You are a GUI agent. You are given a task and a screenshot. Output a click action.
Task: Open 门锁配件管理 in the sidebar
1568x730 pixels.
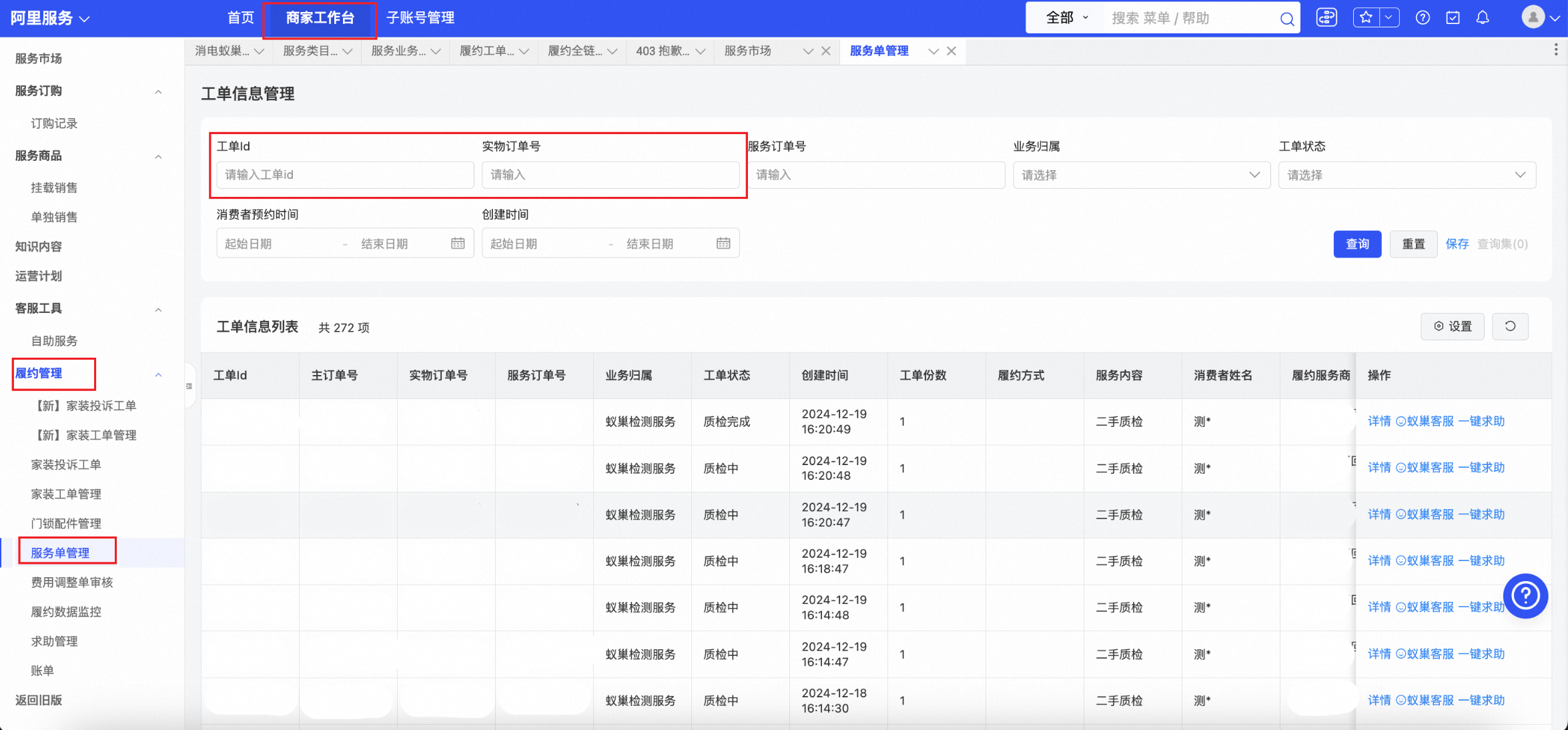point(66,523)
